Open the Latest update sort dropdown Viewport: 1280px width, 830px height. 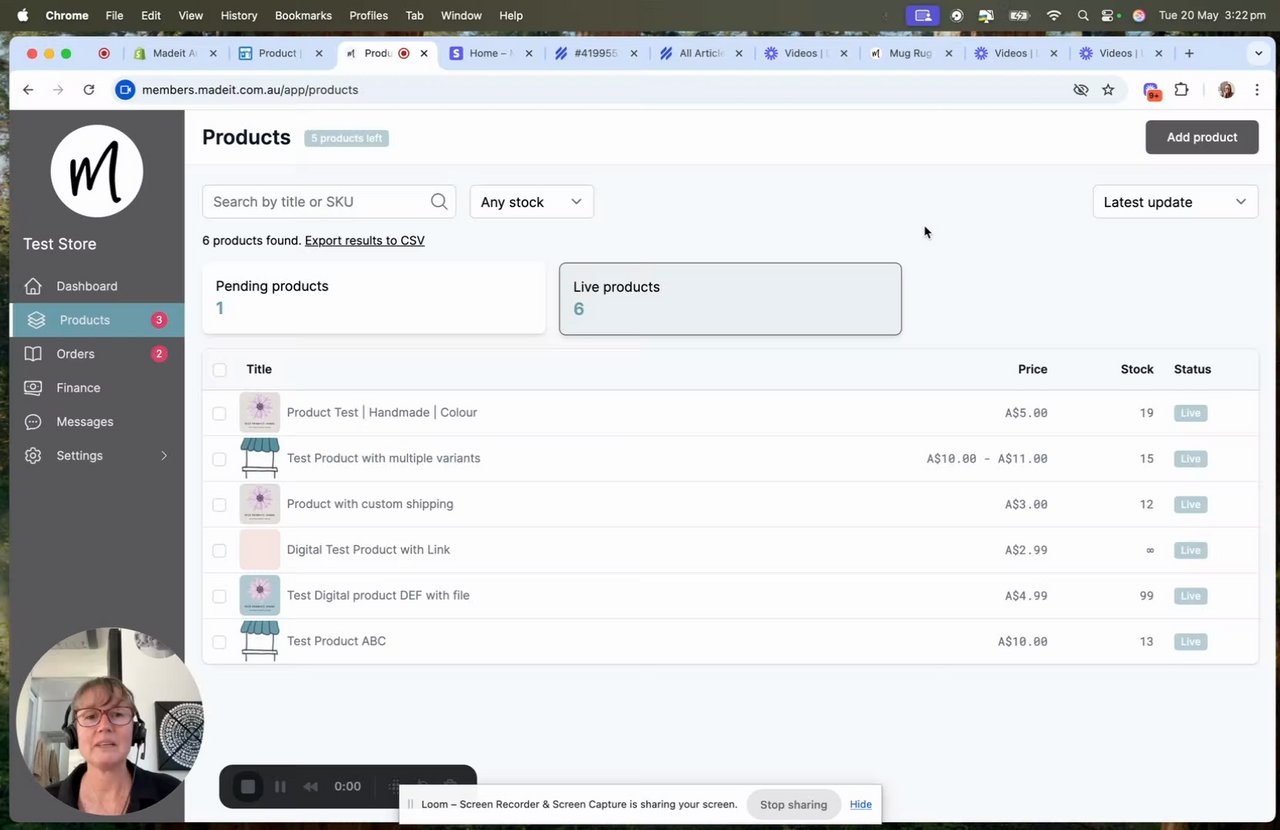click(1175, 201)
